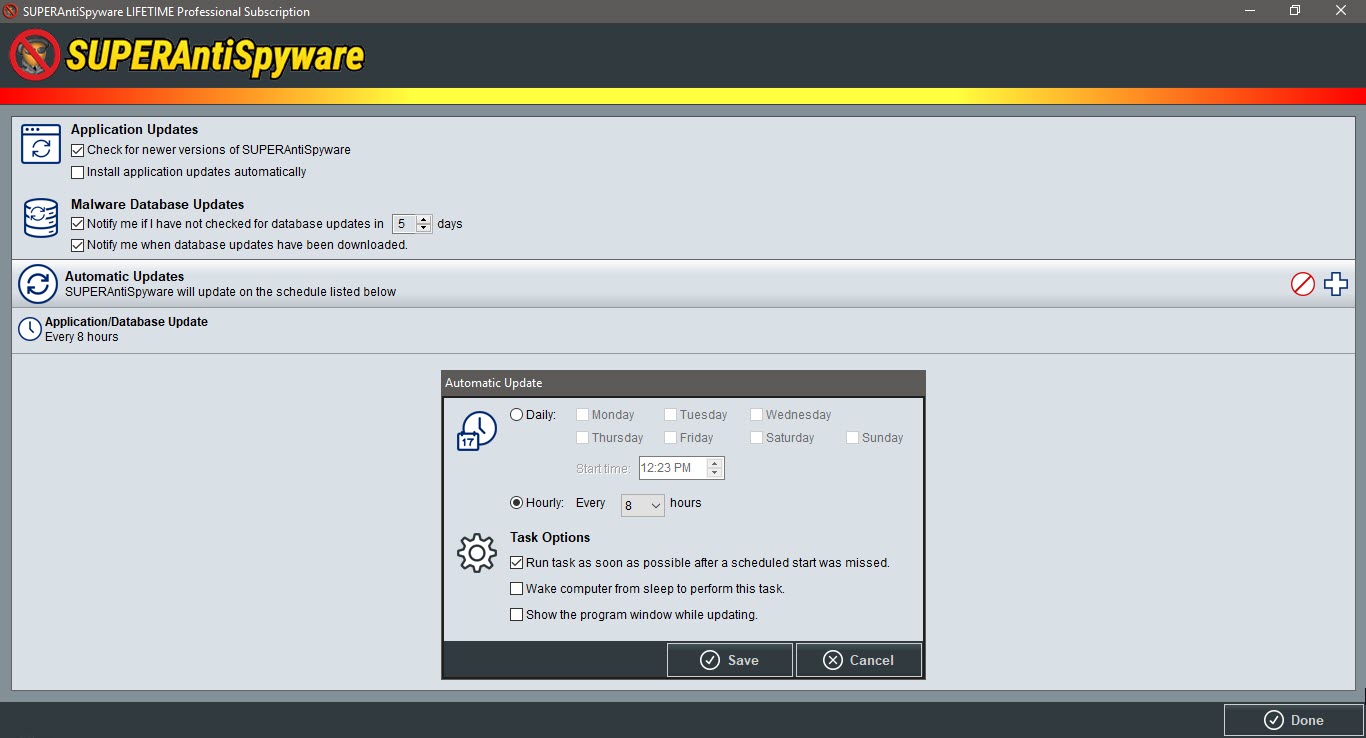Toggle Run task after missed scheduled start
This screenshot has height=738, width=1366.
(517, 563)
